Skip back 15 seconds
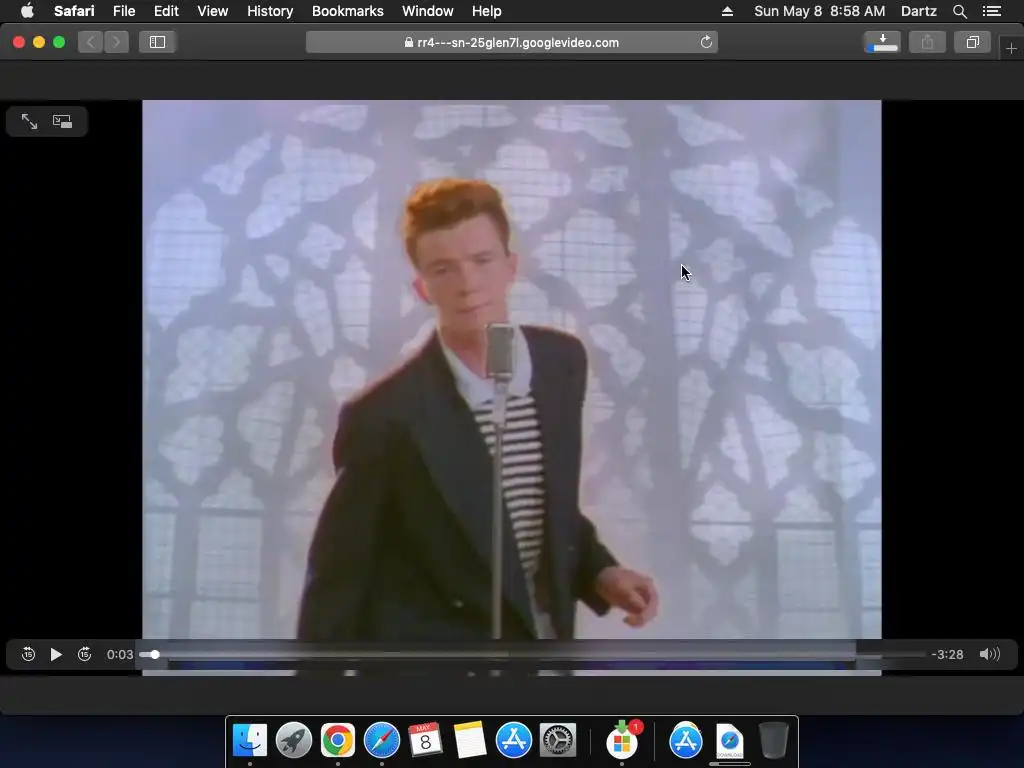1024x768 pixels. click(x=28, y=654)
